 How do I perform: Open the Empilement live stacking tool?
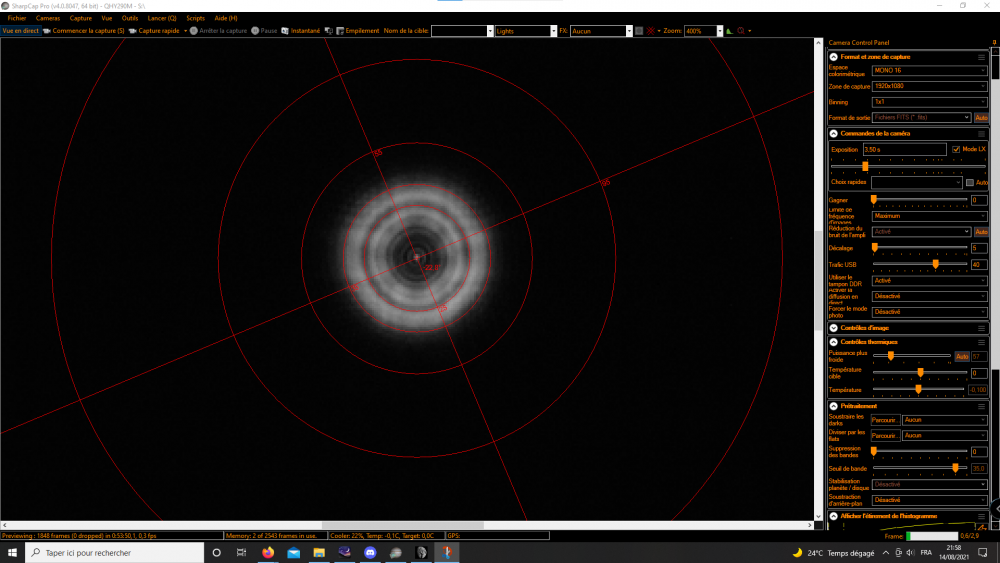click(339, 31)
